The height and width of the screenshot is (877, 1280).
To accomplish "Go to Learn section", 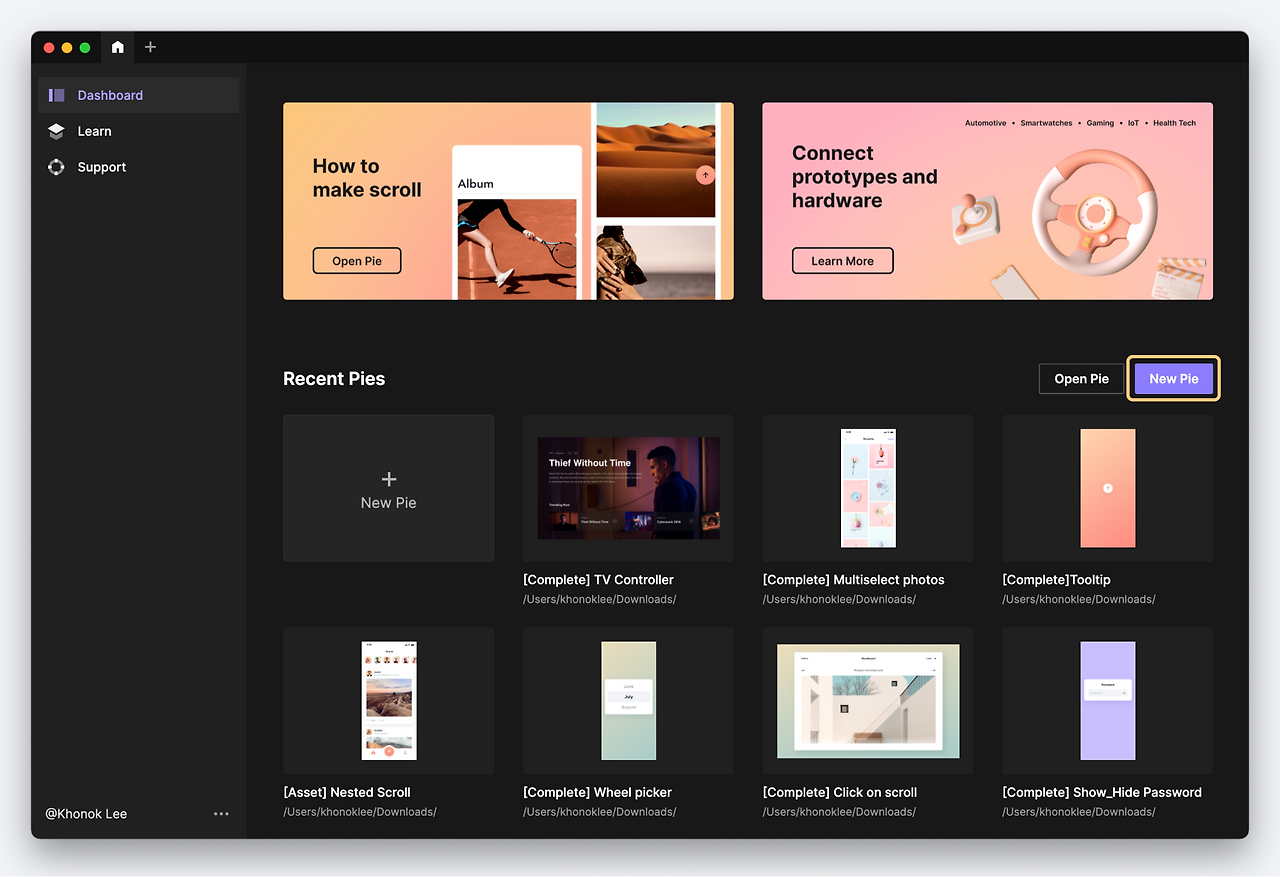I will point(139,131).
